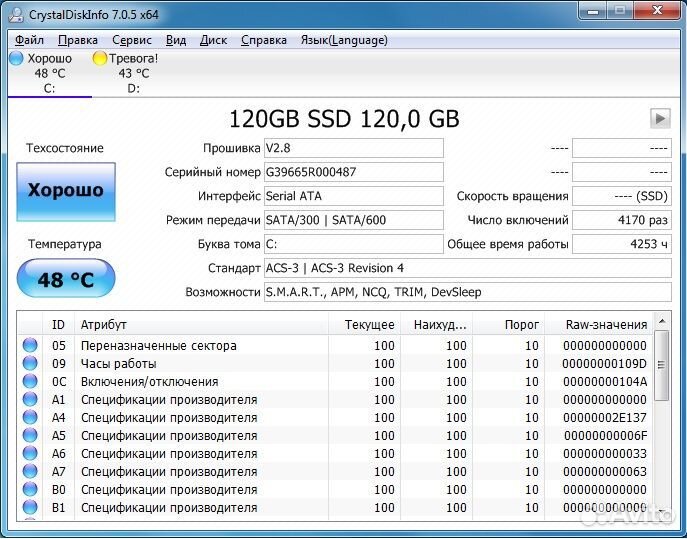
Task: Close the CrystalDiskInfo window
Action: [x=657, y=11]
